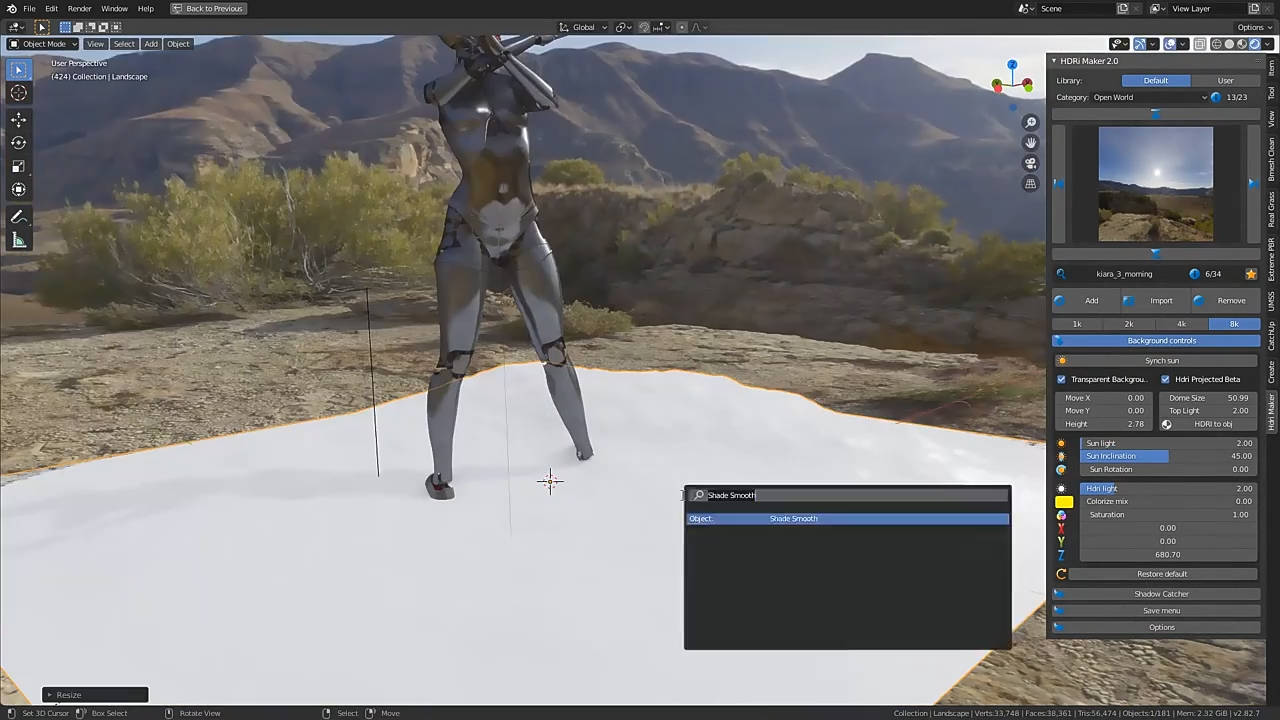
Task: Open the Options dropdown in header
Action: coord(1253,27)
